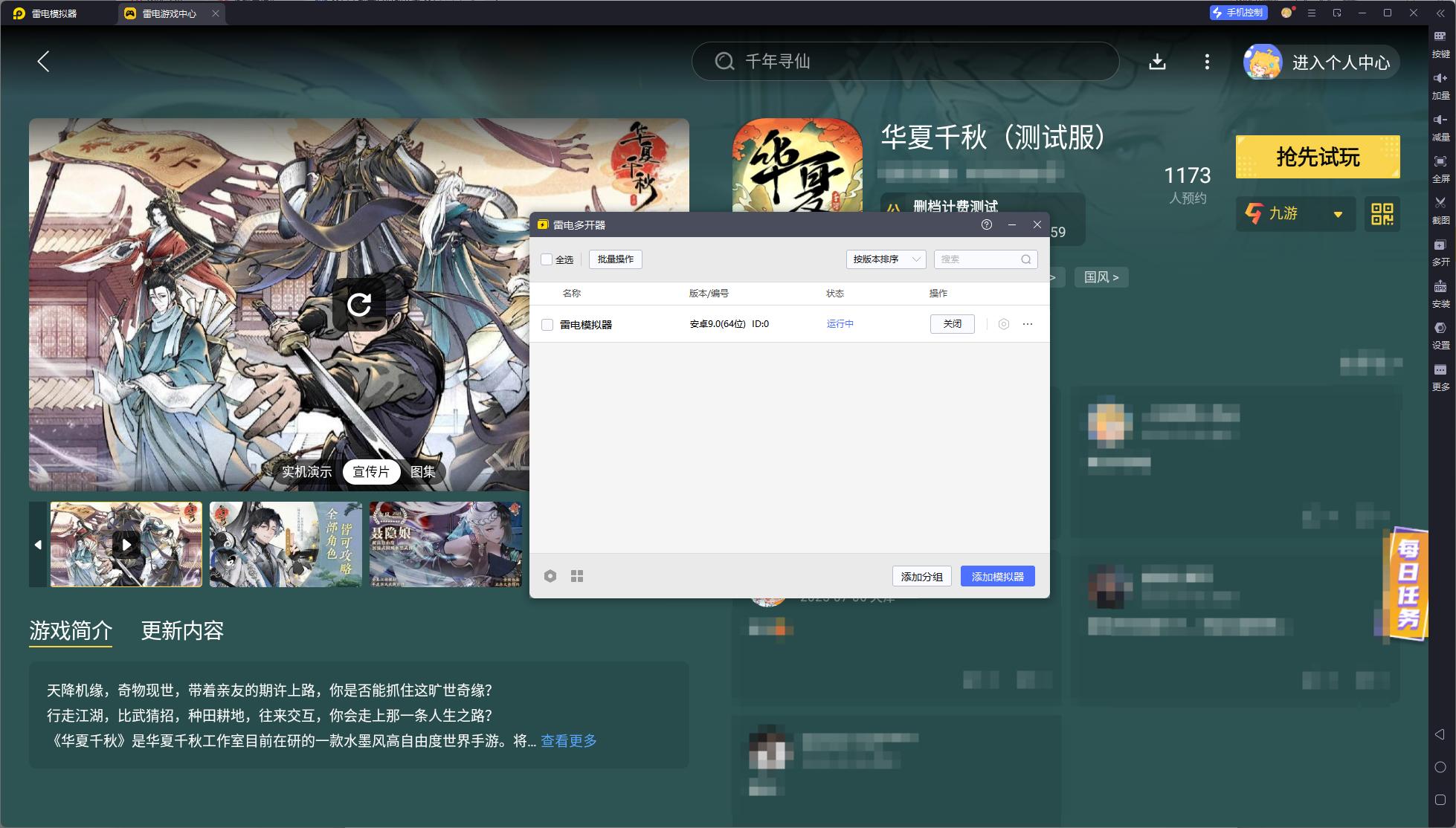Click the hexagon settings icon in multi-opener footer
The width and height of the screenshot is (1456, 828).
pos(550,576)
